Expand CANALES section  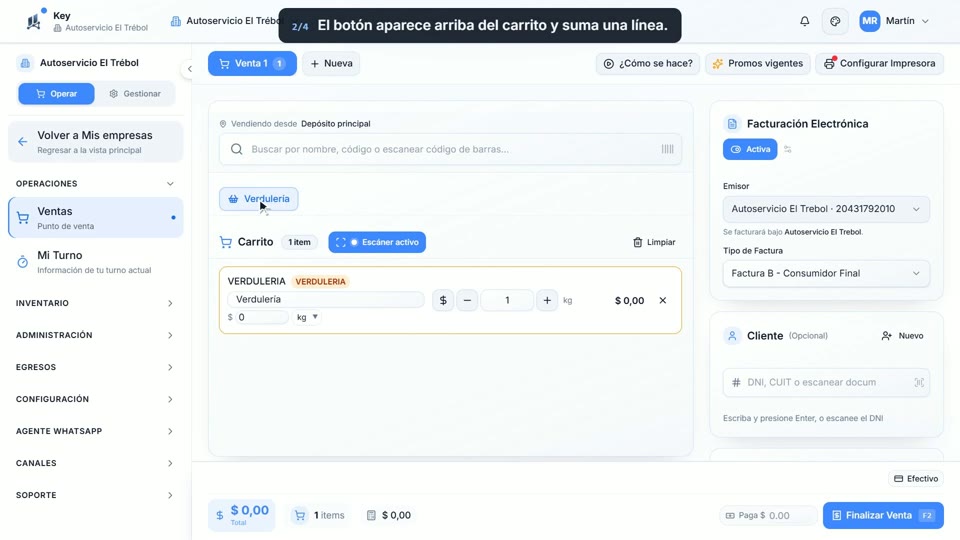(96, 463)
